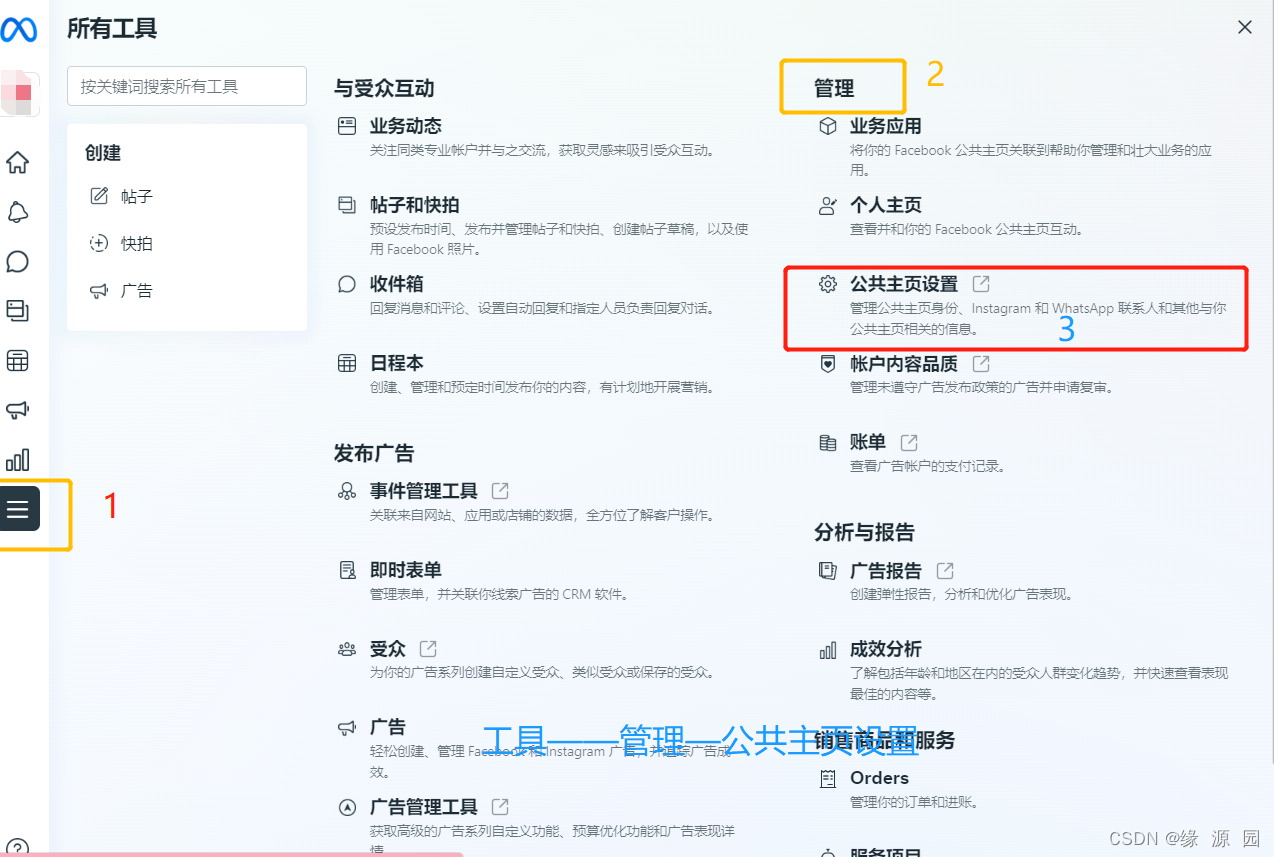
Task: Click the 事件管理工具 nodes icon
Action: [347, 491]
